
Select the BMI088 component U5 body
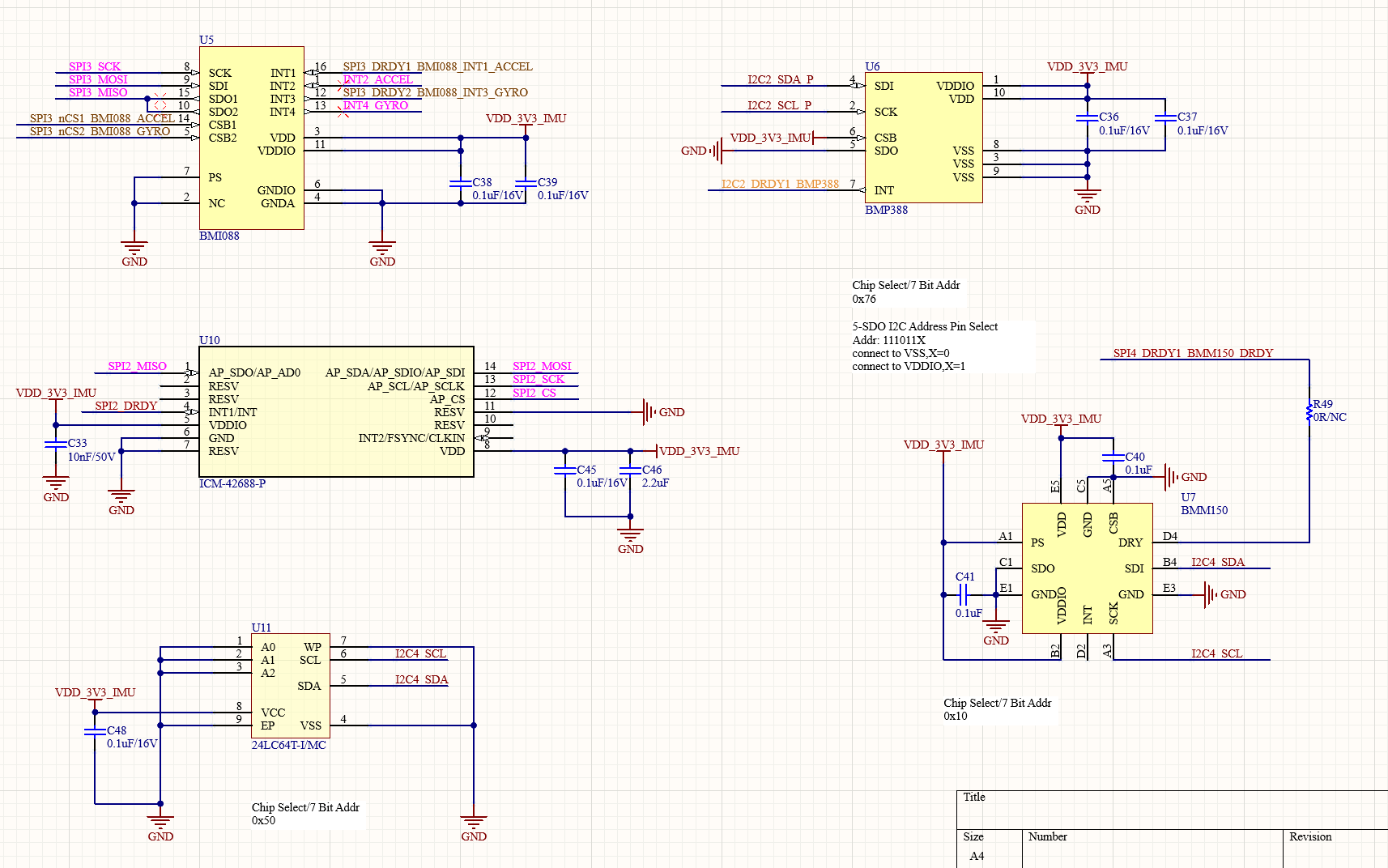pyautogui.click(x=252, y=138)
